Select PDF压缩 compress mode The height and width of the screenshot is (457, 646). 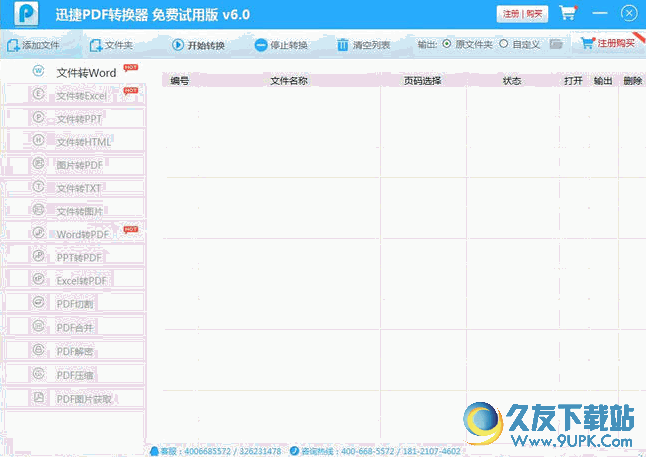point(74,375)
